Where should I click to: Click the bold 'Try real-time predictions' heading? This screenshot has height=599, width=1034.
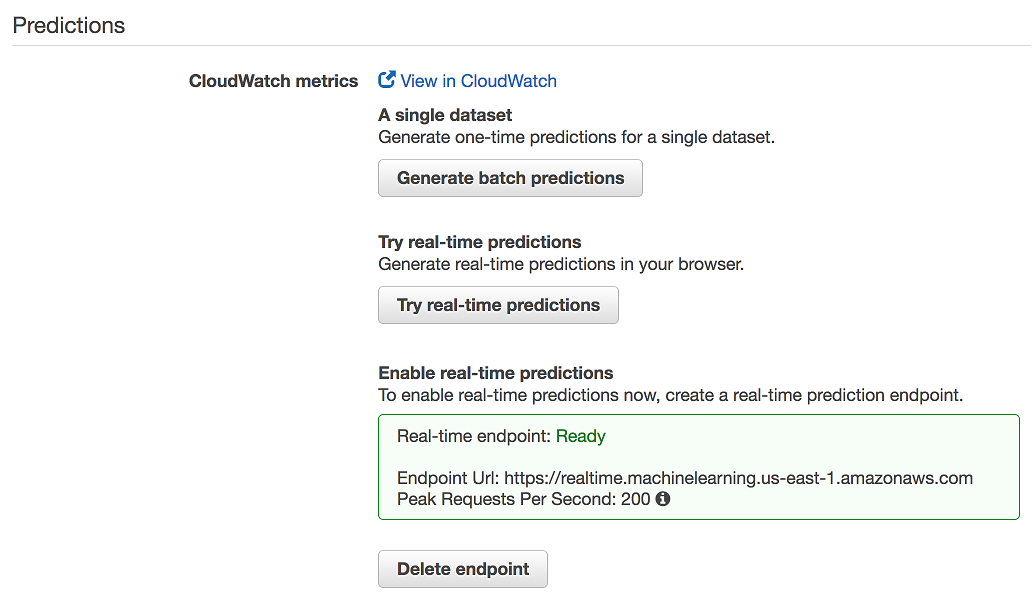(x=479, y=242)
